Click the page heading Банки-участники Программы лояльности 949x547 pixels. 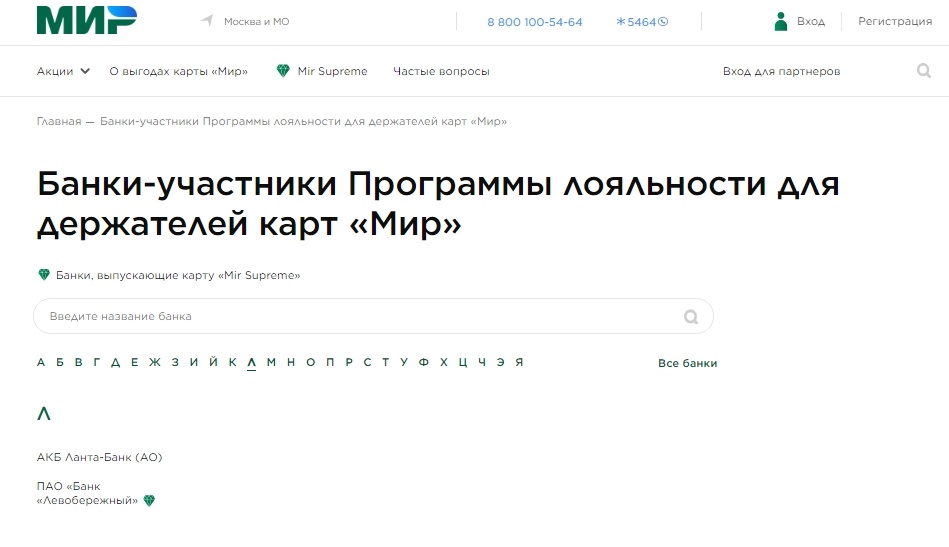click(x=438, y=203)
